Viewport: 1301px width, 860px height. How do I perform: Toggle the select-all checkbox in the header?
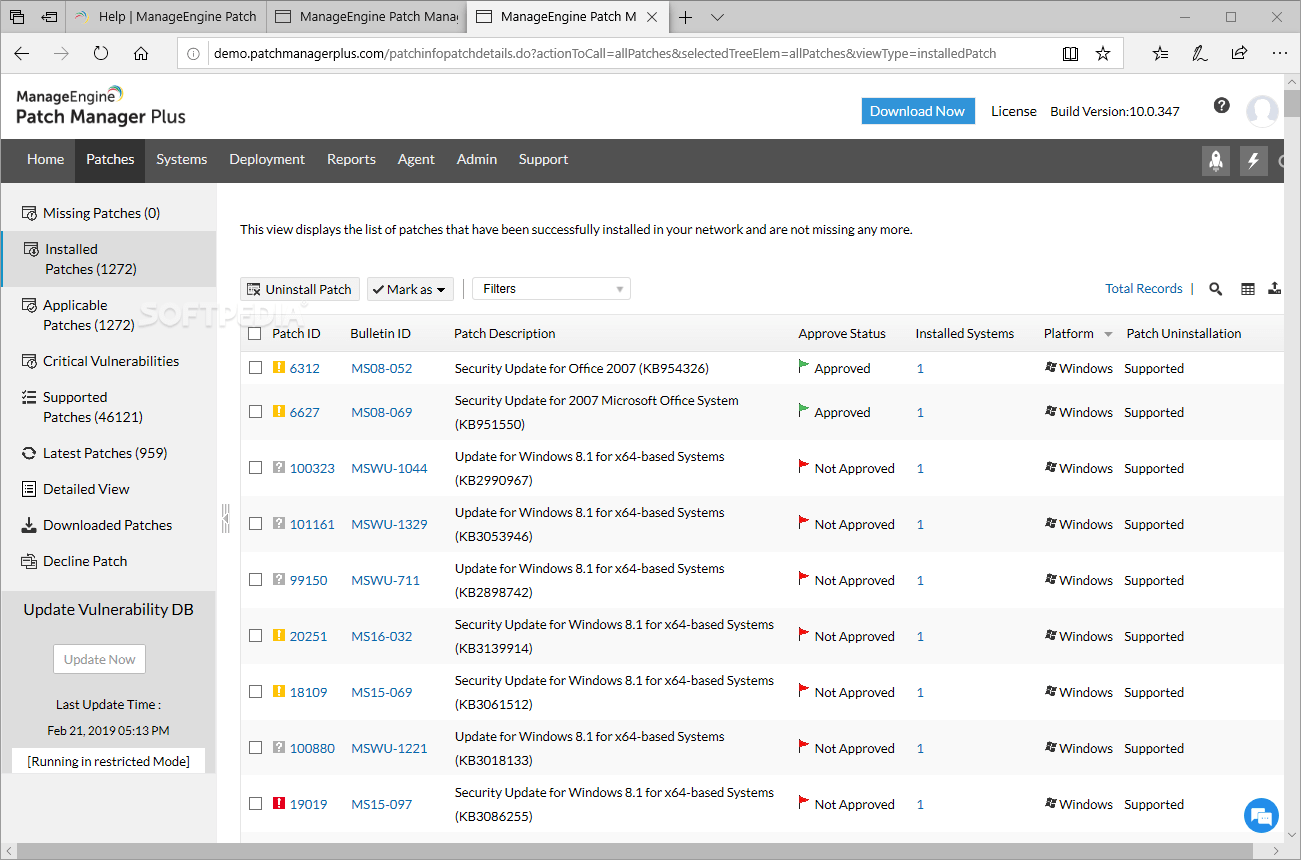(255, 333)
